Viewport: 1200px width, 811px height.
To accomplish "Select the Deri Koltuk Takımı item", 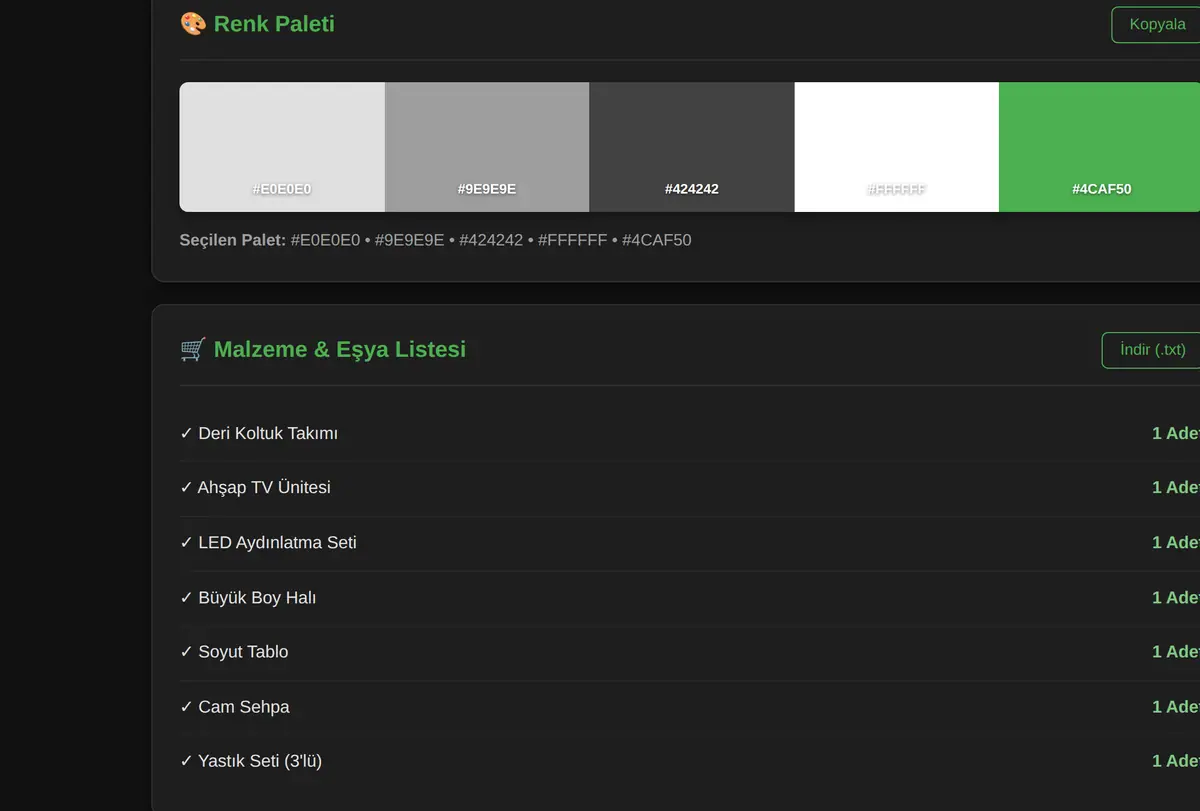I will pyautogui.click(x=259, y=433).
